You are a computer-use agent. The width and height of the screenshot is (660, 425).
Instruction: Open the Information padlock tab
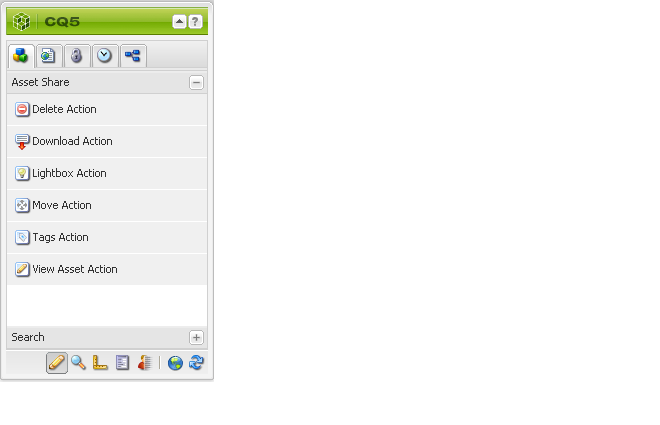tap(77, 56)
